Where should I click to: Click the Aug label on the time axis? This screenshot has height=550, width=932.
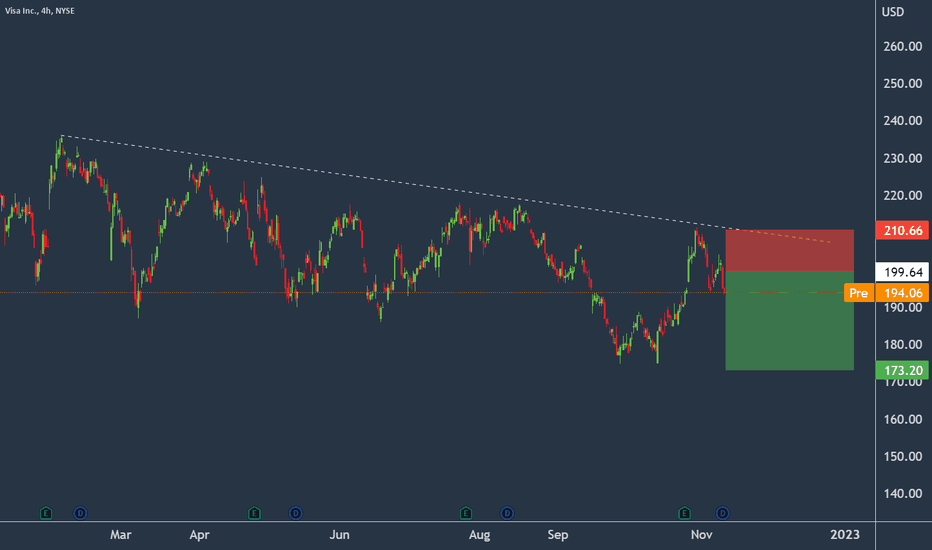[480, 535]
